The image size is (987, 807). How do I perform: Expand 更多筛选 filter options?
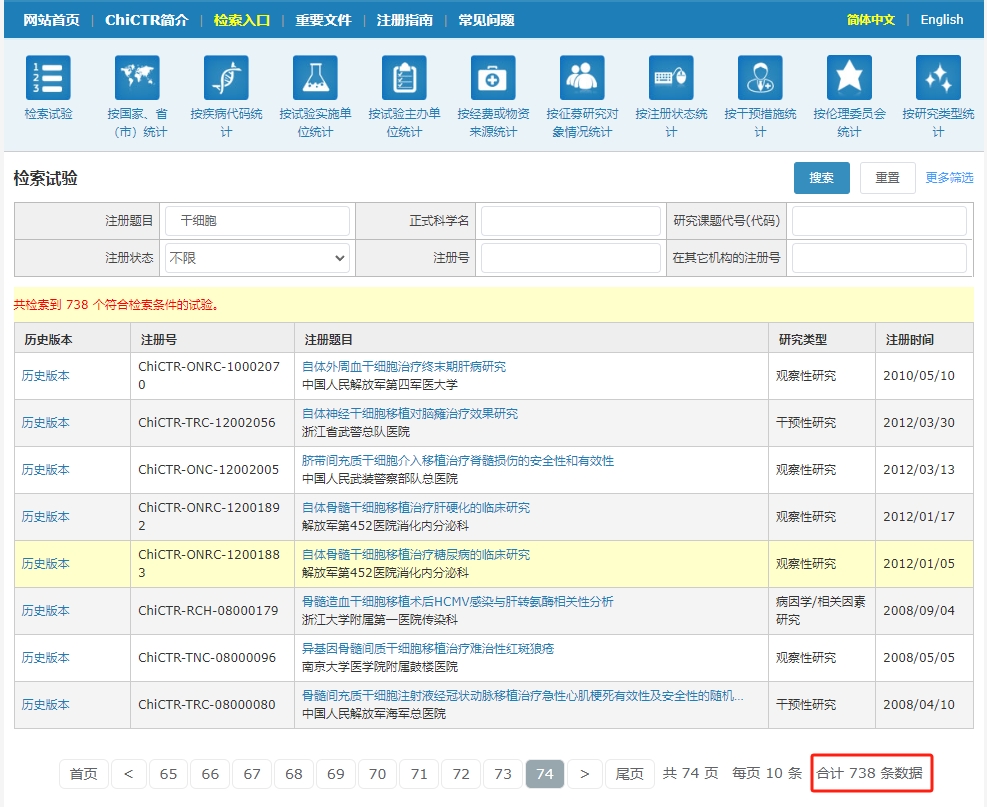[949, 178]
